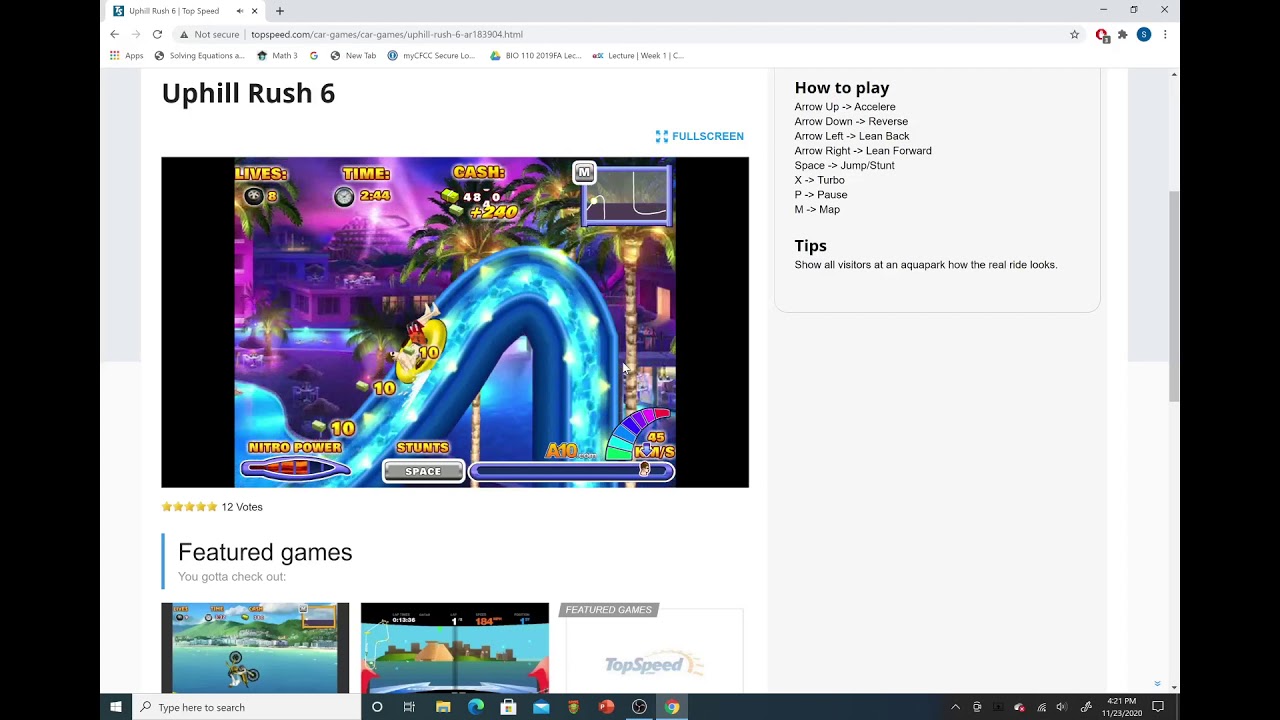The width and height of the screenshot is (1280, 720).
Task: Click the browser back arrow
Action: click(x=114, y=34)
